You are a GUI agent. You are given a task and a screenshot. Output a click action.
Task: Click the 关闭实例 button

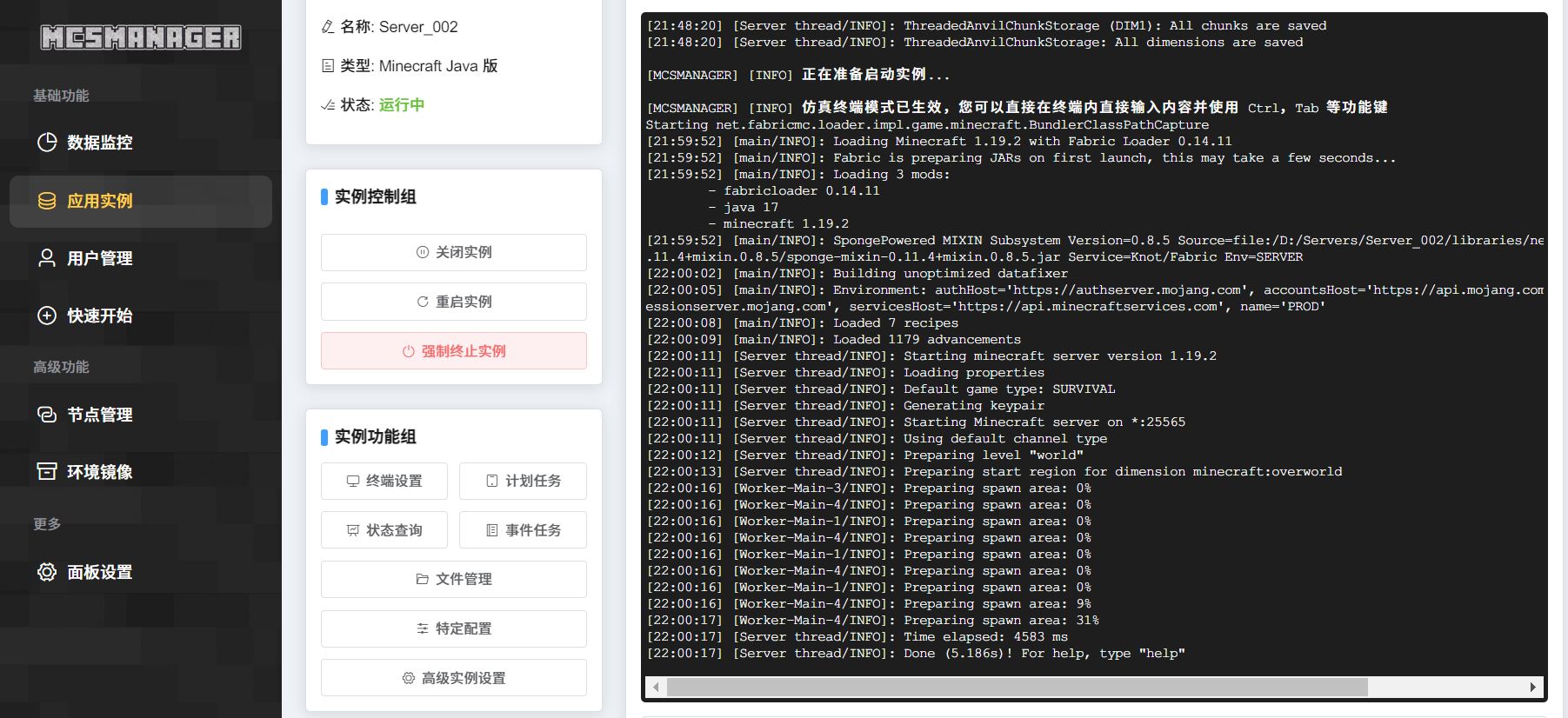(454, 252)
